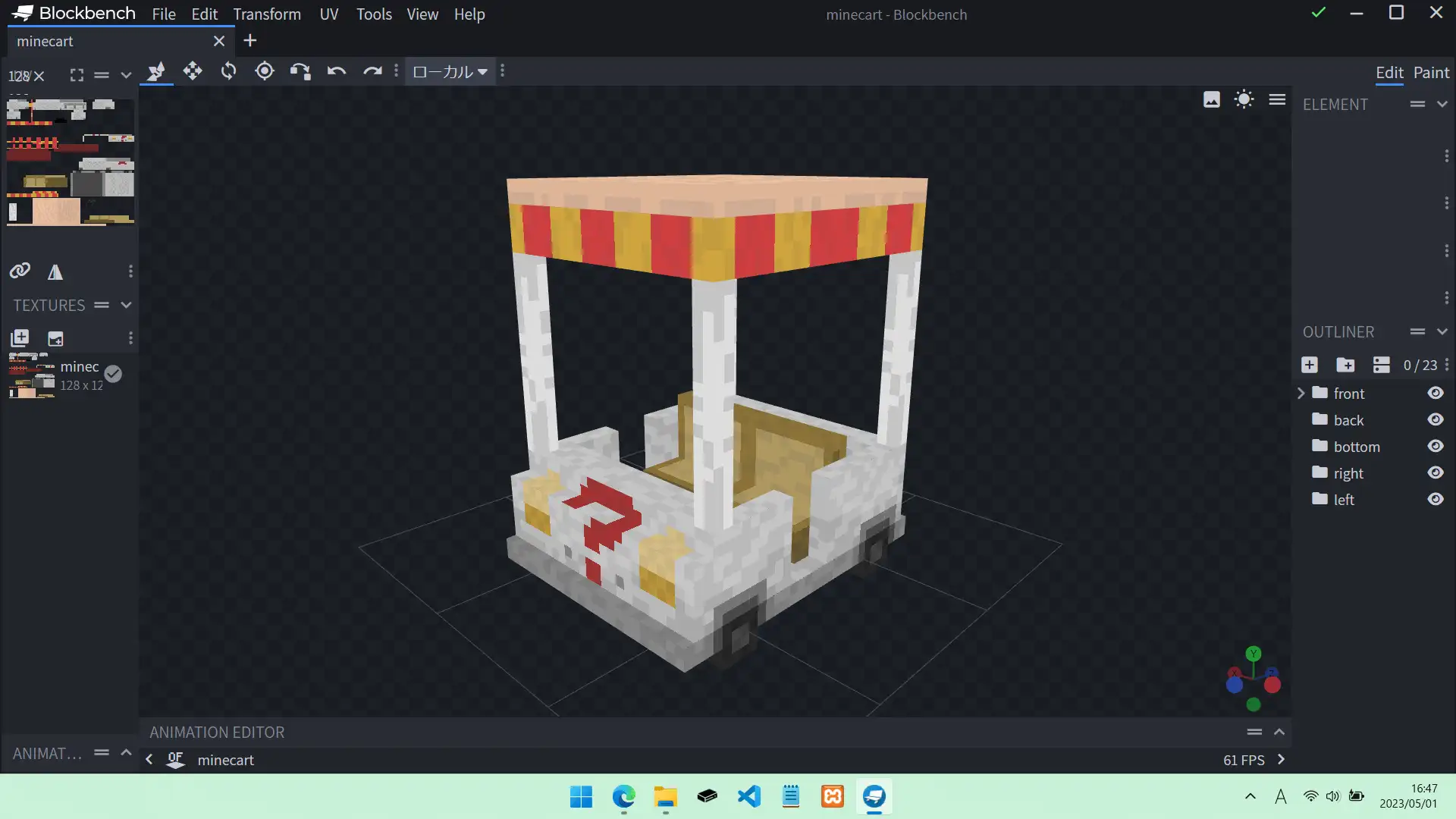The width and height of the screenshot is (1456, 819).
Task: Toggle viewport shading sun icon
Action: [1244, 99]
